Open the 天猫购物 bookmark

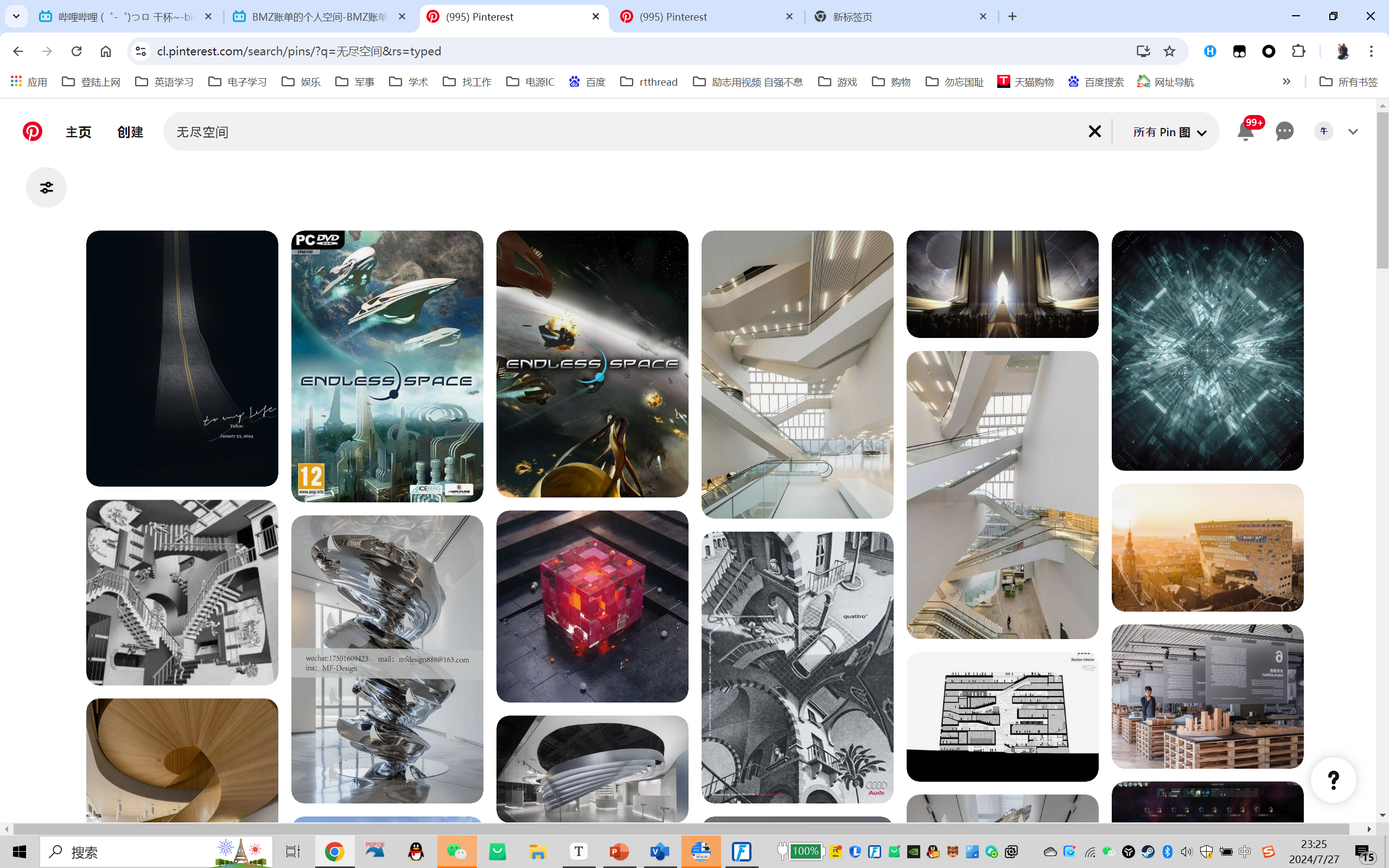(1025, 81)
